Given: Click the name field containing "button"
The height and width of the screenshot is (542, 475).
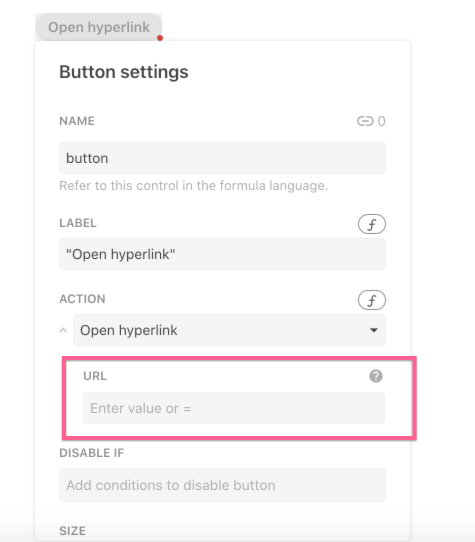Looking at the screenshot, I should [x=222, y=158].
